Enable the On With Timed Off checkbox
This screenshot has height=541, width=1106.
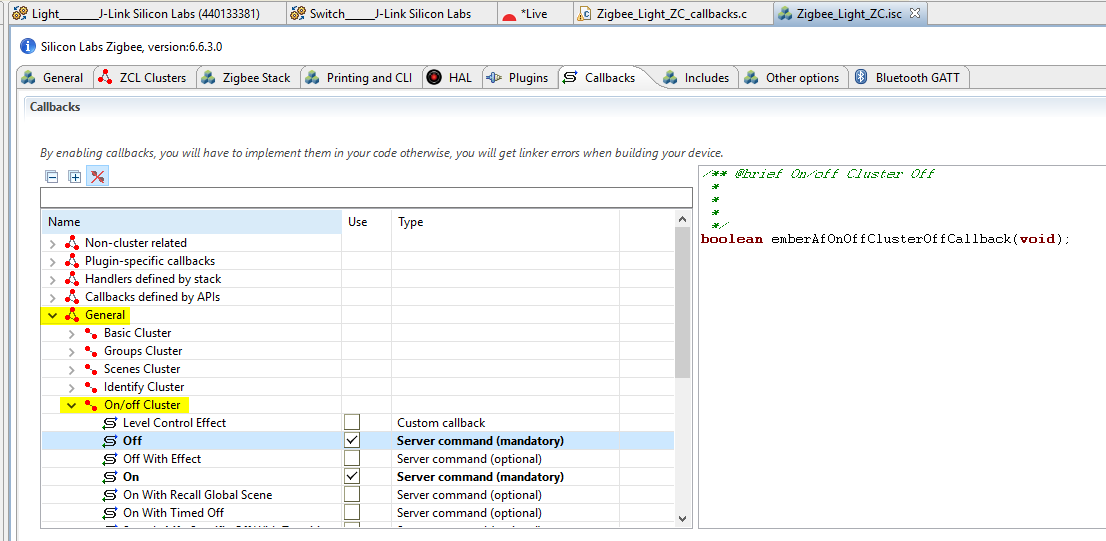point(351,513)
